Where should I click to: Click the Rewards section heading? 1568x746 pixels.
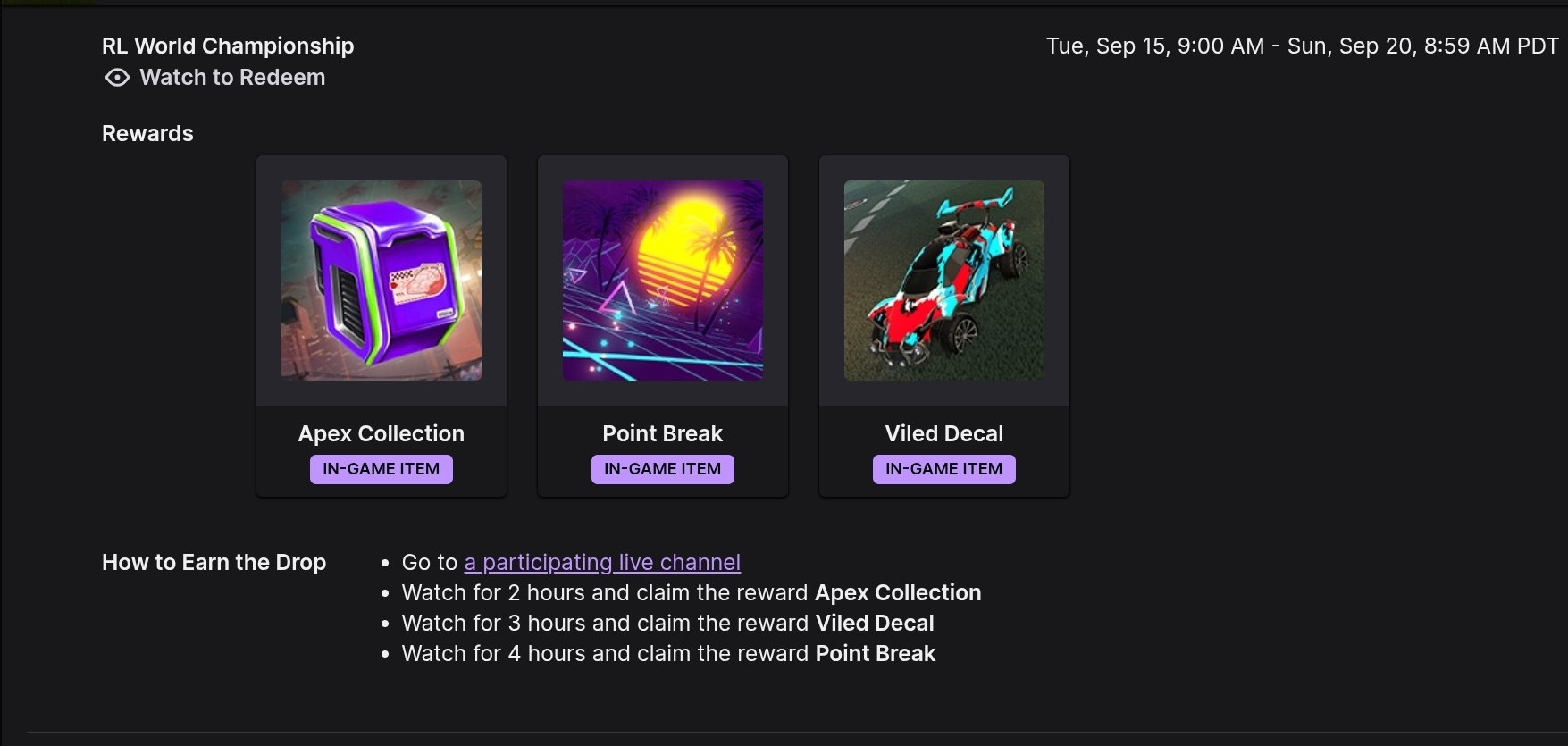click(147, 133)
